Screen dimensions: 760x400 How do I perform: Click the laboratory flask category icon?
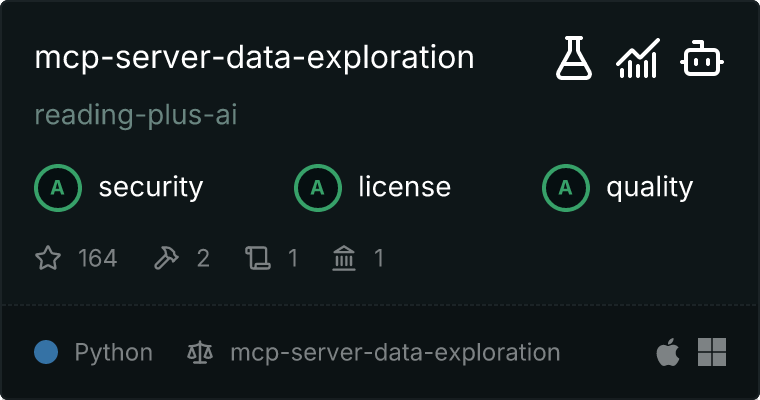(x=574, y=58)
